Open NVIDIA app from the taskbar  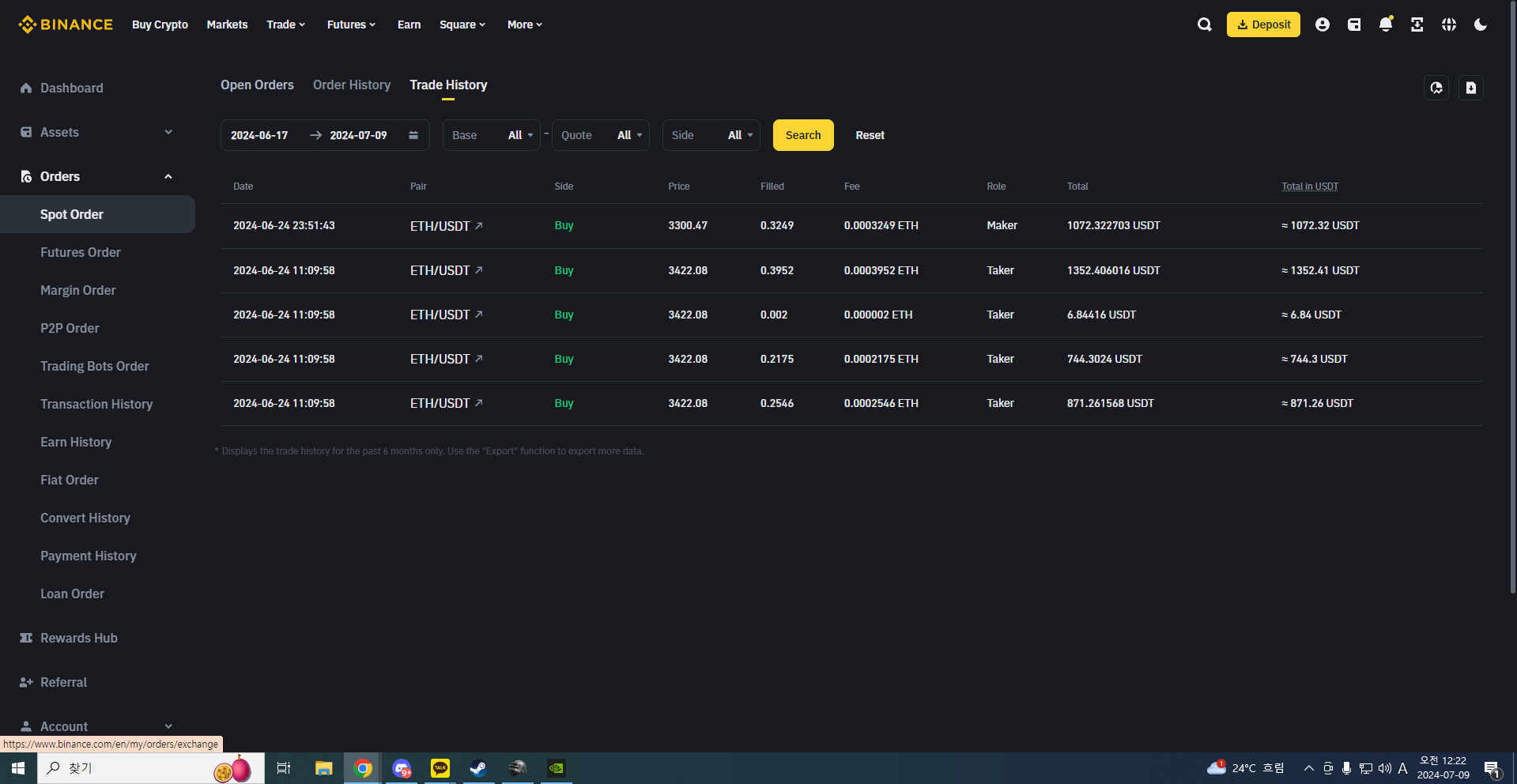[x=557, y=768]
